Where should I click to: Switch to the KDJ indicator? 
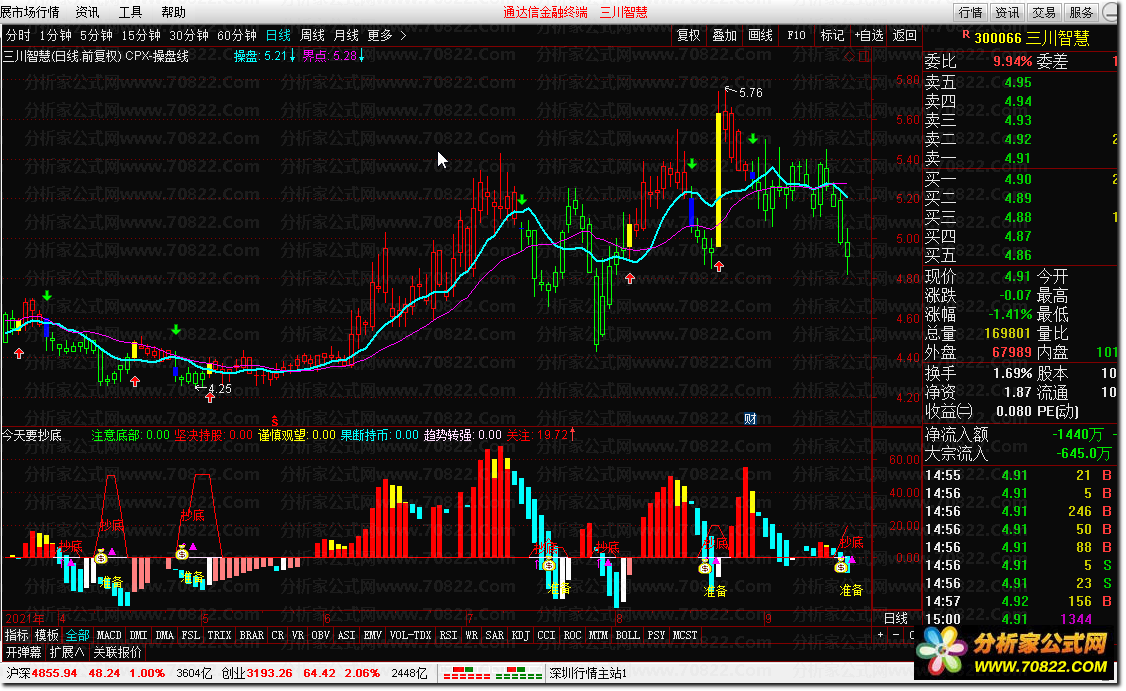point(520,635)
